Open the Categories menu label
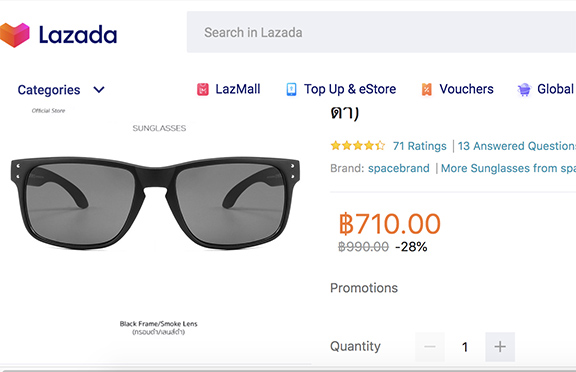 49,90
